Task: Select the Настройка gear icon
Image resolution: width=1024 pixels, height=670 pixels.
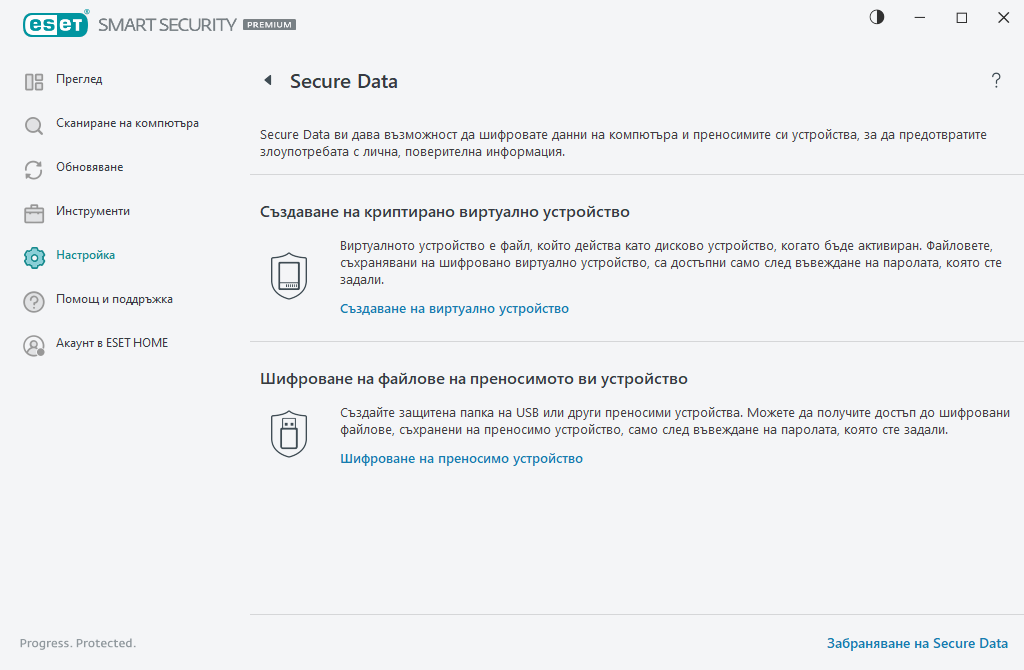Action: [33, 256]
